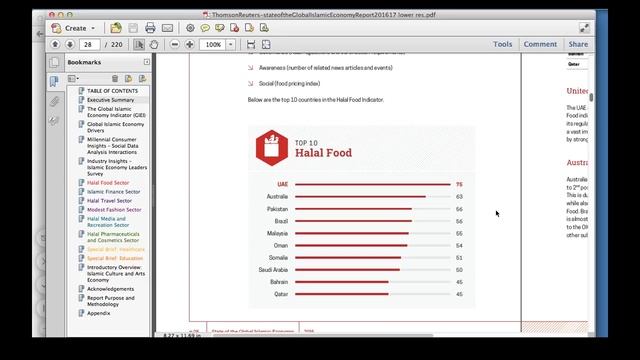640x360 pixels.
Task: Open the Tools pane
Action: (502, 44)
